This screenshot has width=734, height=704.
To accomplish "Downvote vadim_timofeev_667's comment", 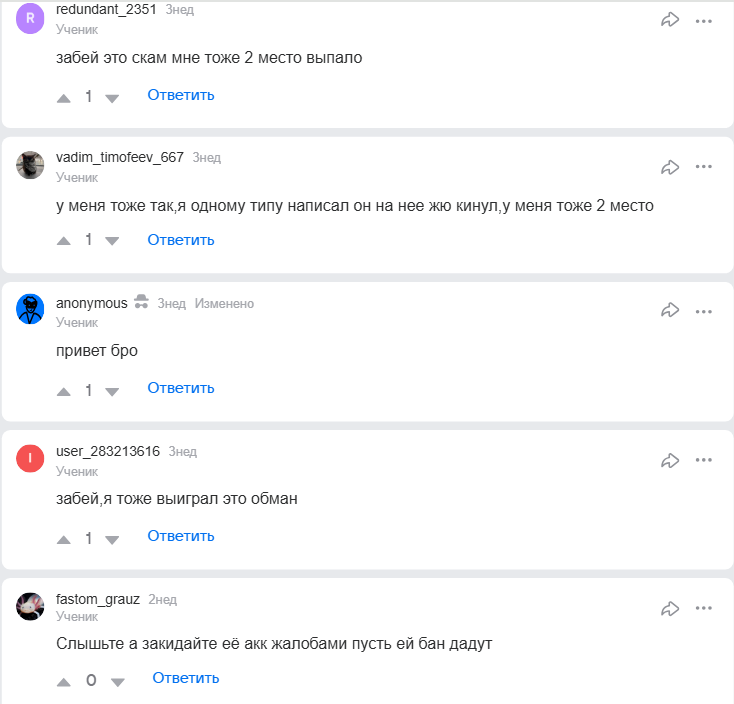I will (112, 241).
